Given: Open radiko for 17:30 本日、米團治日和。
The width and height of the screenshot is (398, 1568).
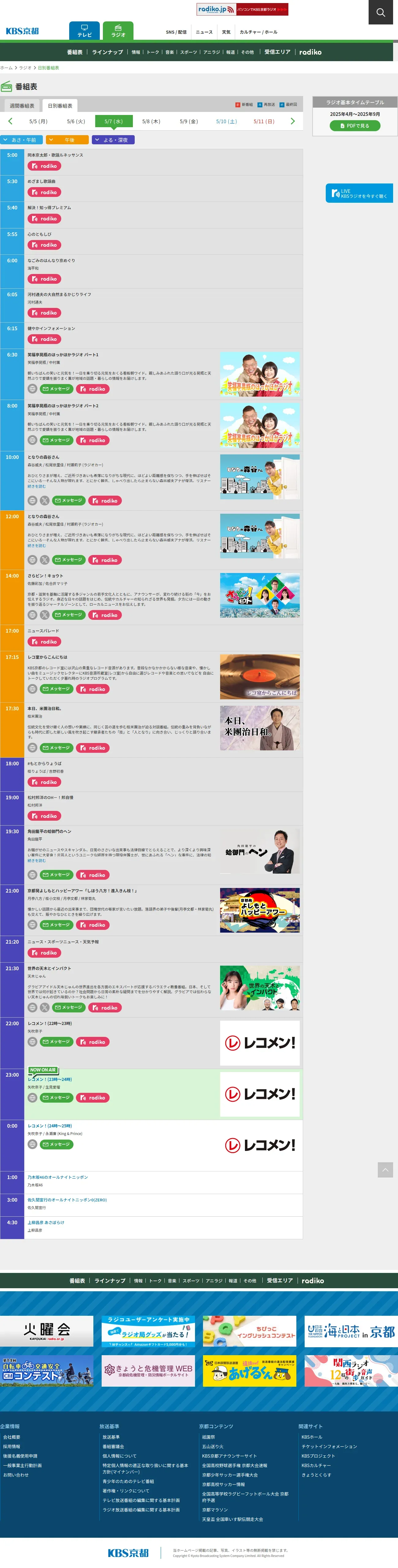Looking at the screenshot, I should coord(93,748).
